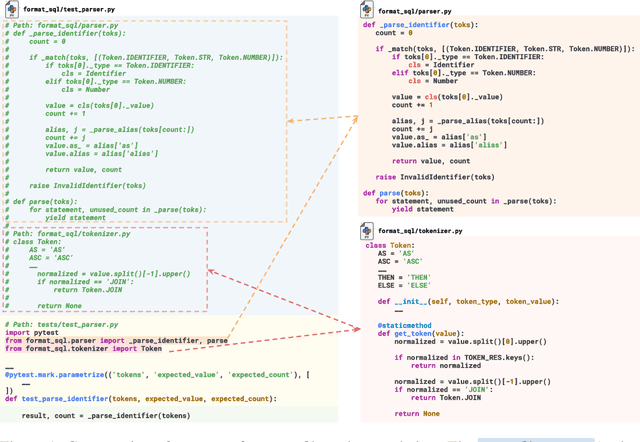Click the Python icon beside format_sql/parser.py
This screenshot has width=640, height=442.
[x=367, y=10]
